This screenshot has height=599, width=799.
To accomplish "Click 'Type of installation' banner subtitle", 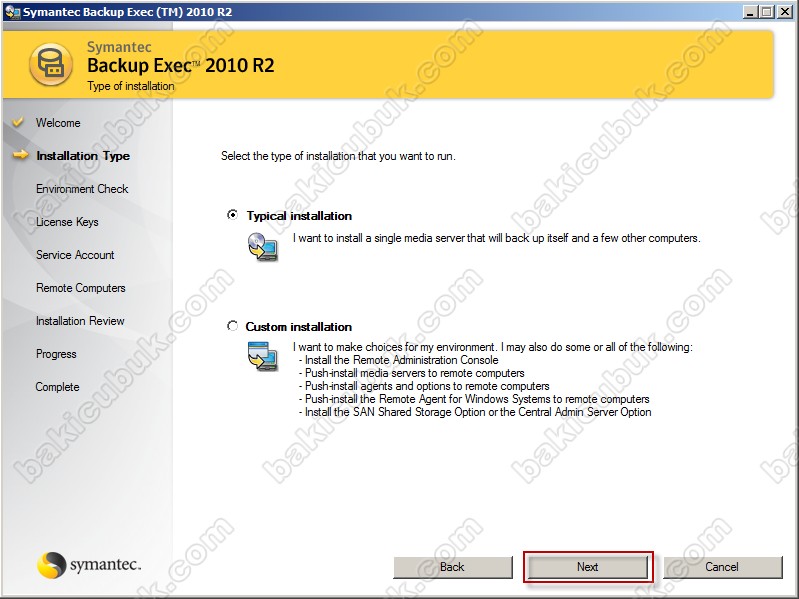I will 131,86.
